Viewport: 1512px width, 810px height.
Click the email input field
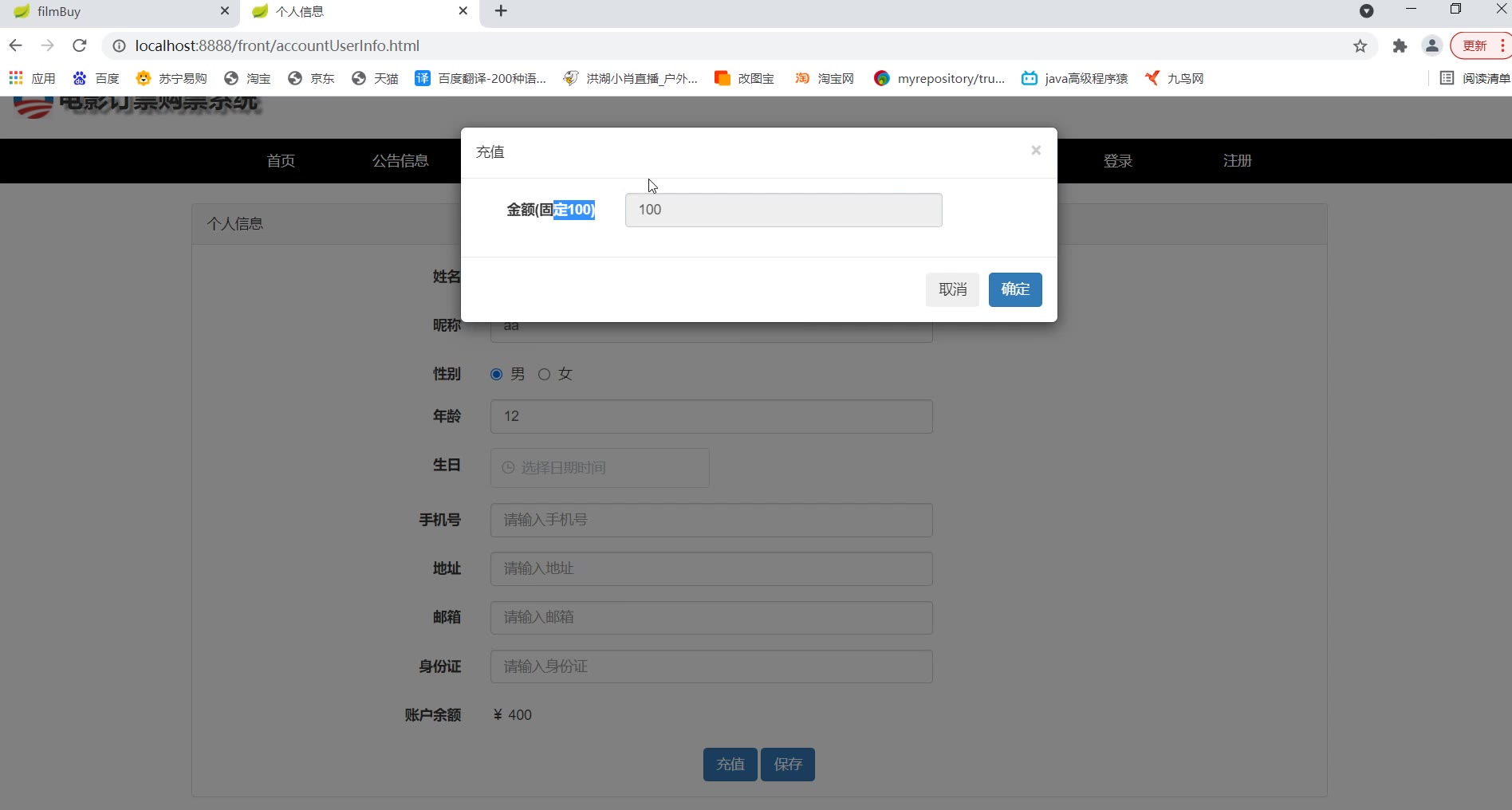click(711, 618)
